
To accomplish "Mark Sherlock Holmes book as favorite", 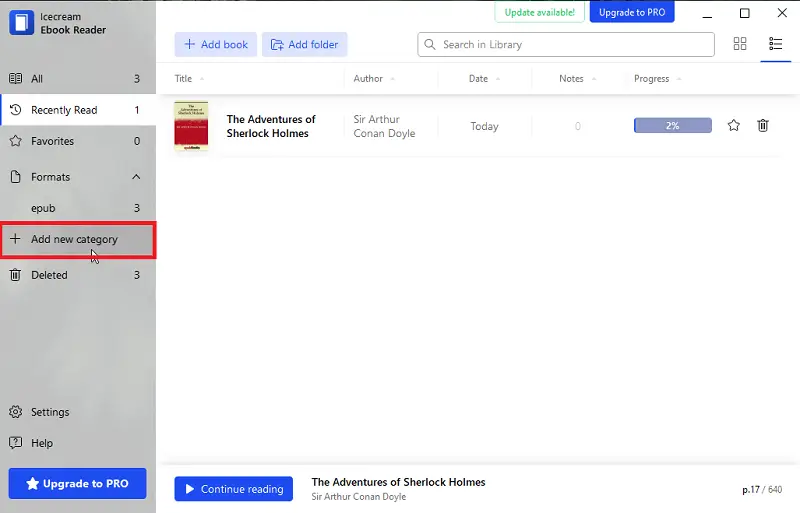I will (734, 126).
